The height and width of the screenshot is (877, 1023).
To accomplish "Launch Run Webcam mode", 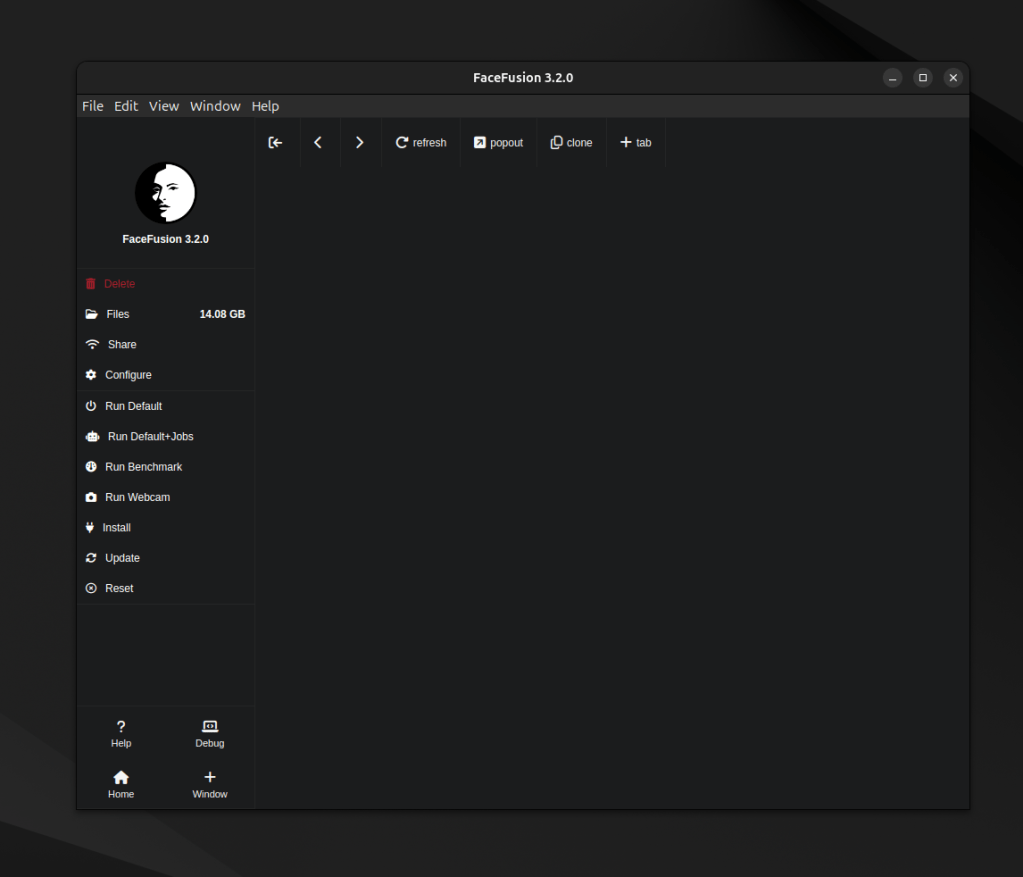I will (137, 497).
